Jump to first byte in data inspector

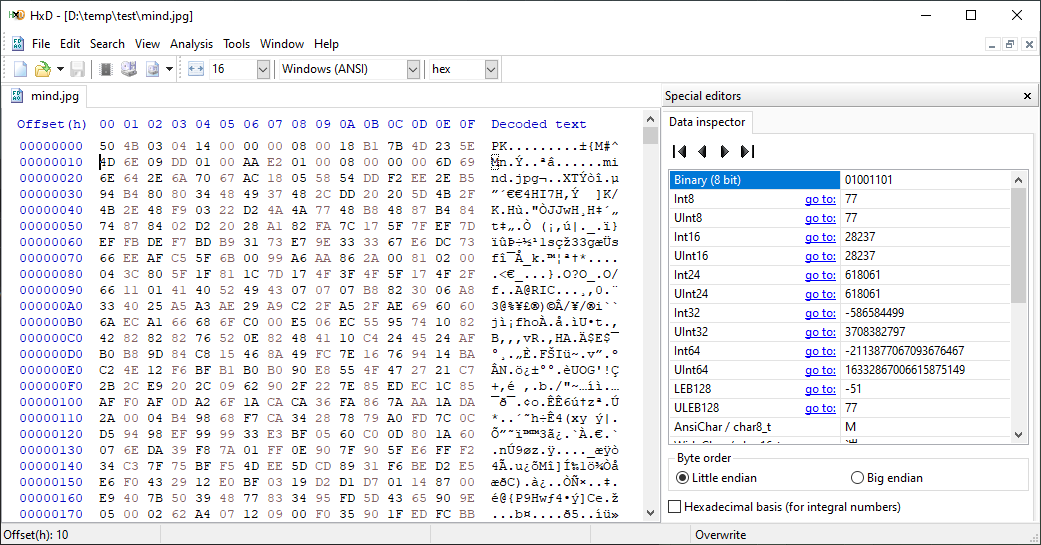tap(679, 152)
